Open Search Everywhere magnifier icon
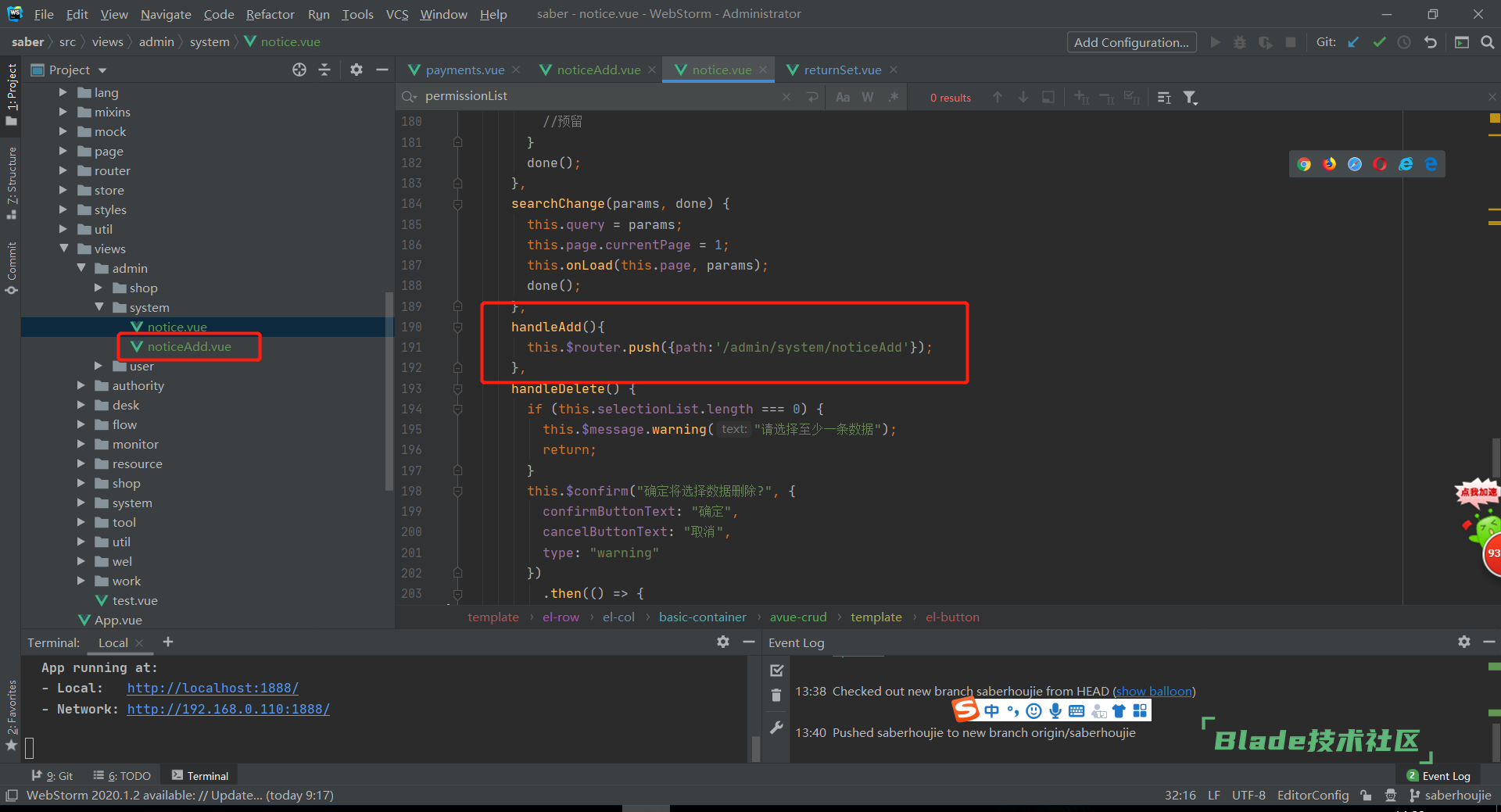Image resolution: width=1501 pixels, height=812 pixels. click(1487, 42)
